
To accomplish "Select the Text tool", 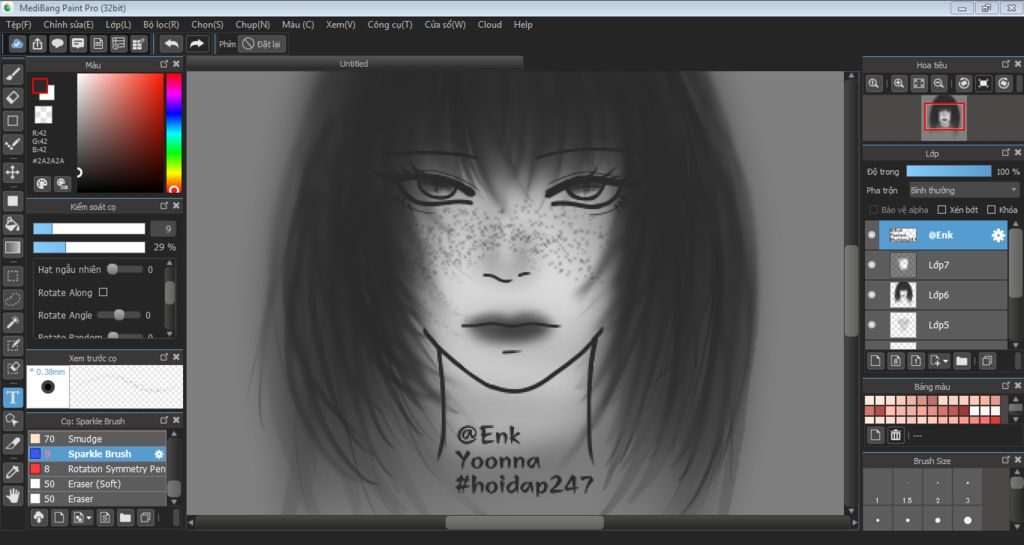I will [x=12, y=397].
